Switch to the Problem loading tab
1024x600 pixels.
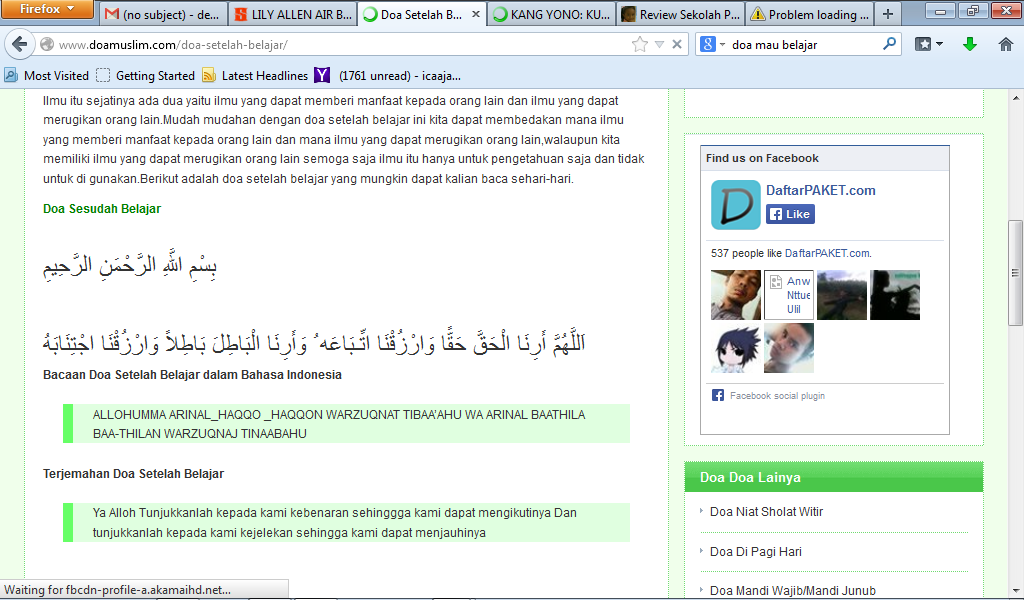point(810,14)
